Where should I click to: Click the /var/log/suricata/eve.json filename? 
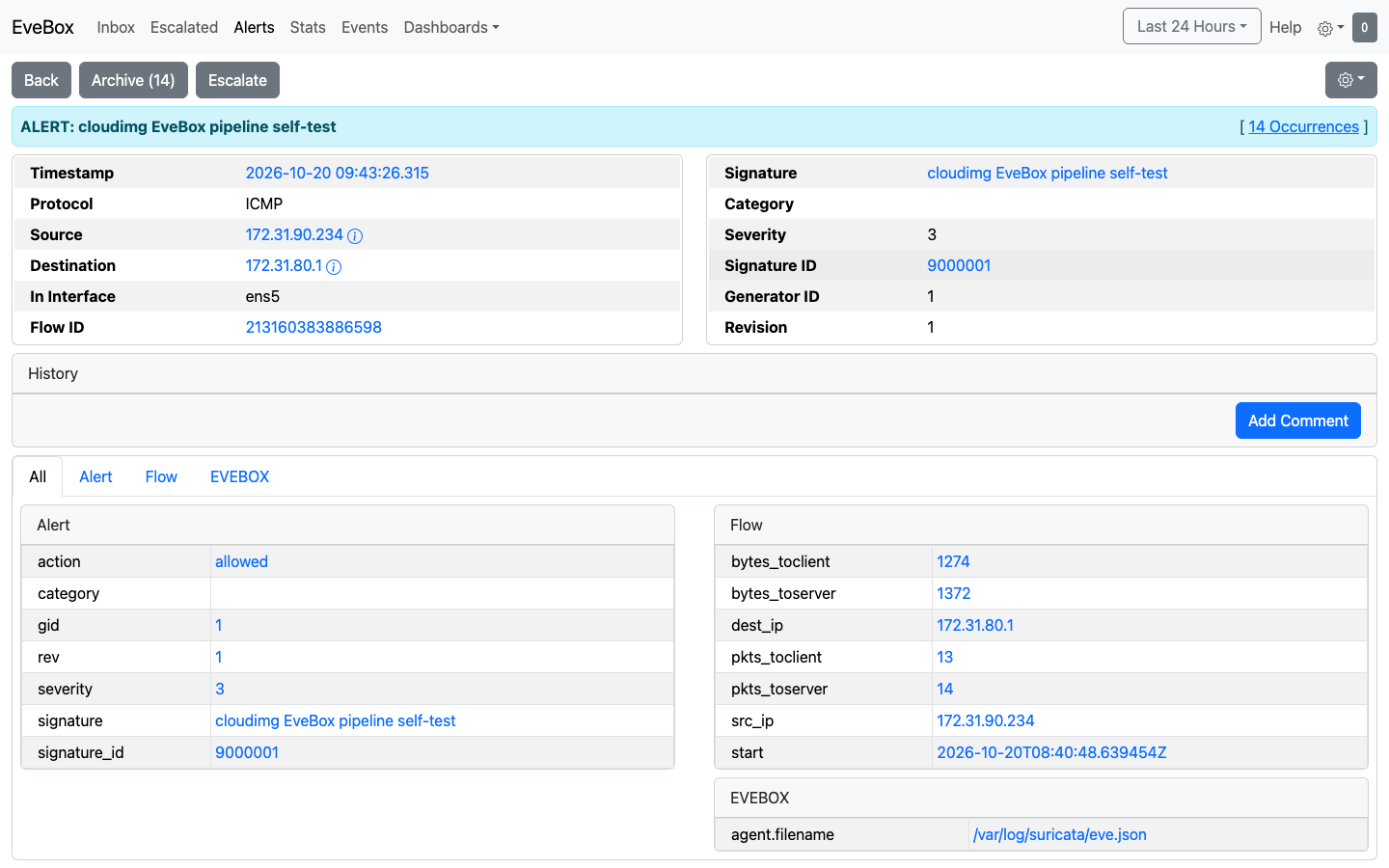pyautogui.click(x=1060, y=834)
